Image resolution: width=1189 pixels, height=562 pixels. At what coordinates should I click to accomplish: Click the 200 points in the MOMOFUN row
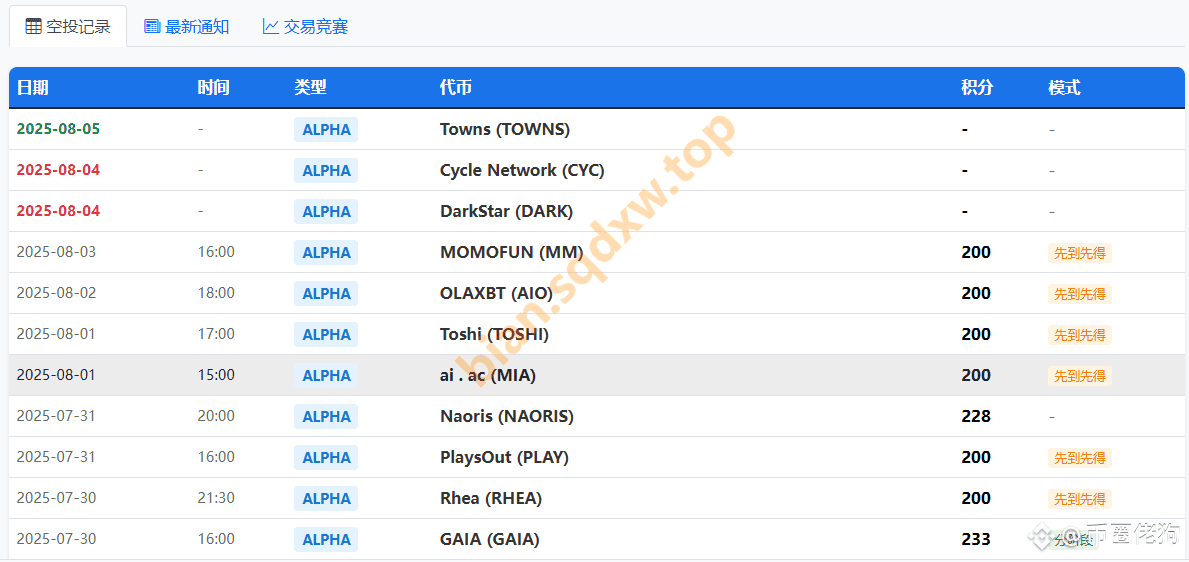click(976, 253)
